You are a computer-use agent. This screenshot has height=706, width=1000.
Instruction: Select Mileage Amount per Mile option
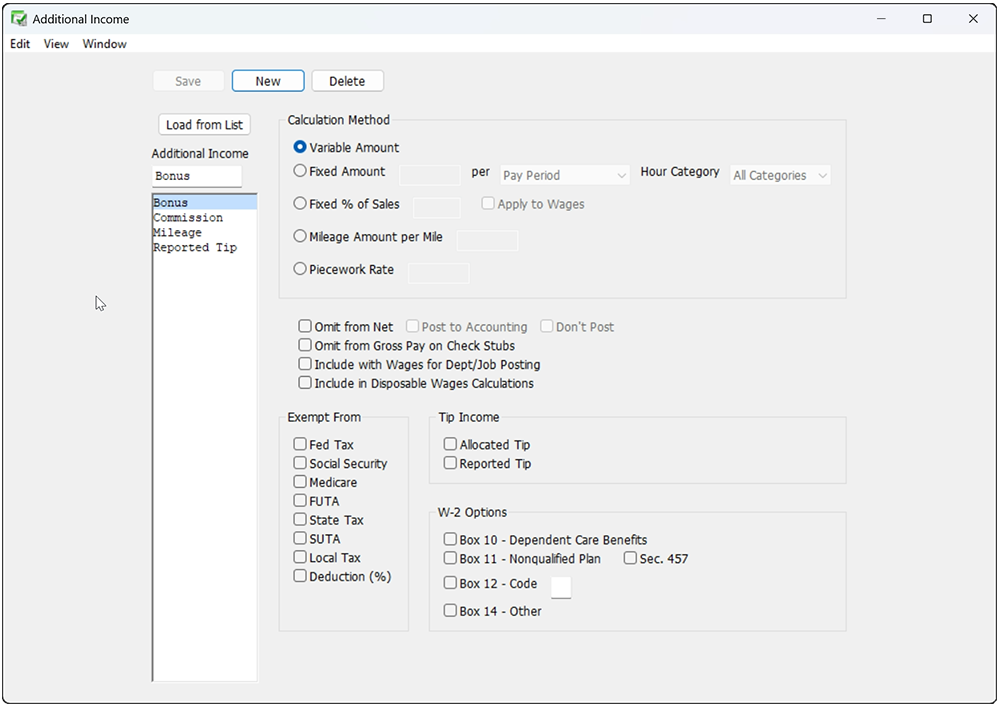click(300, 236)
